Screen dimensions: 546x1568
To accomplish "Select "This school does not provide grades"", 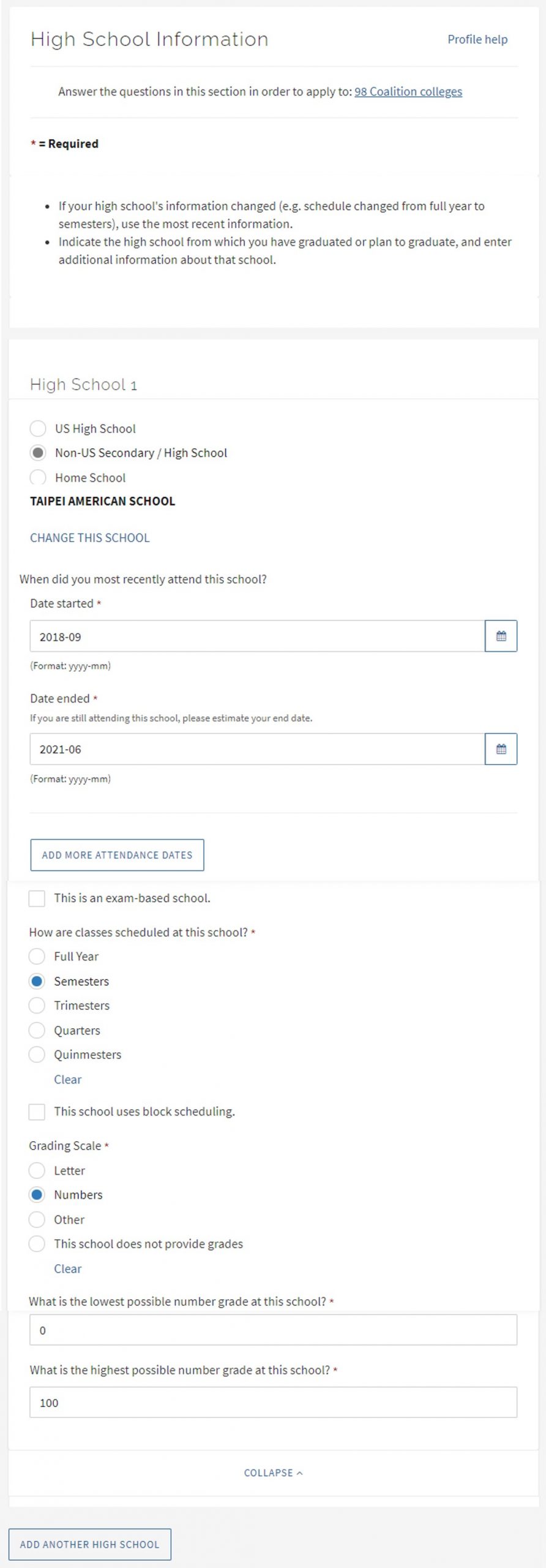I will [37, 1243].
